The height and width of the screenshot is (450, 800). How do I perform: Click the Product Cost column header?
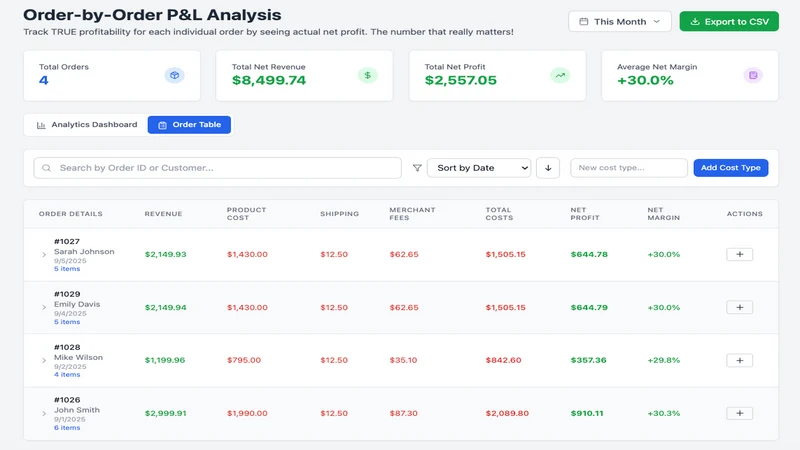pos(246,214)
